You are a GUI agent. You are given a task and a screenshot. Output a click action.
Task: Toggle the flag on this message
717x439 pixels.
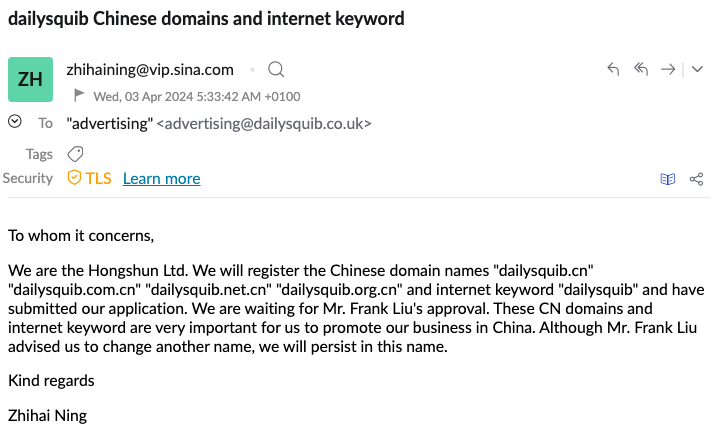(80, 96)
